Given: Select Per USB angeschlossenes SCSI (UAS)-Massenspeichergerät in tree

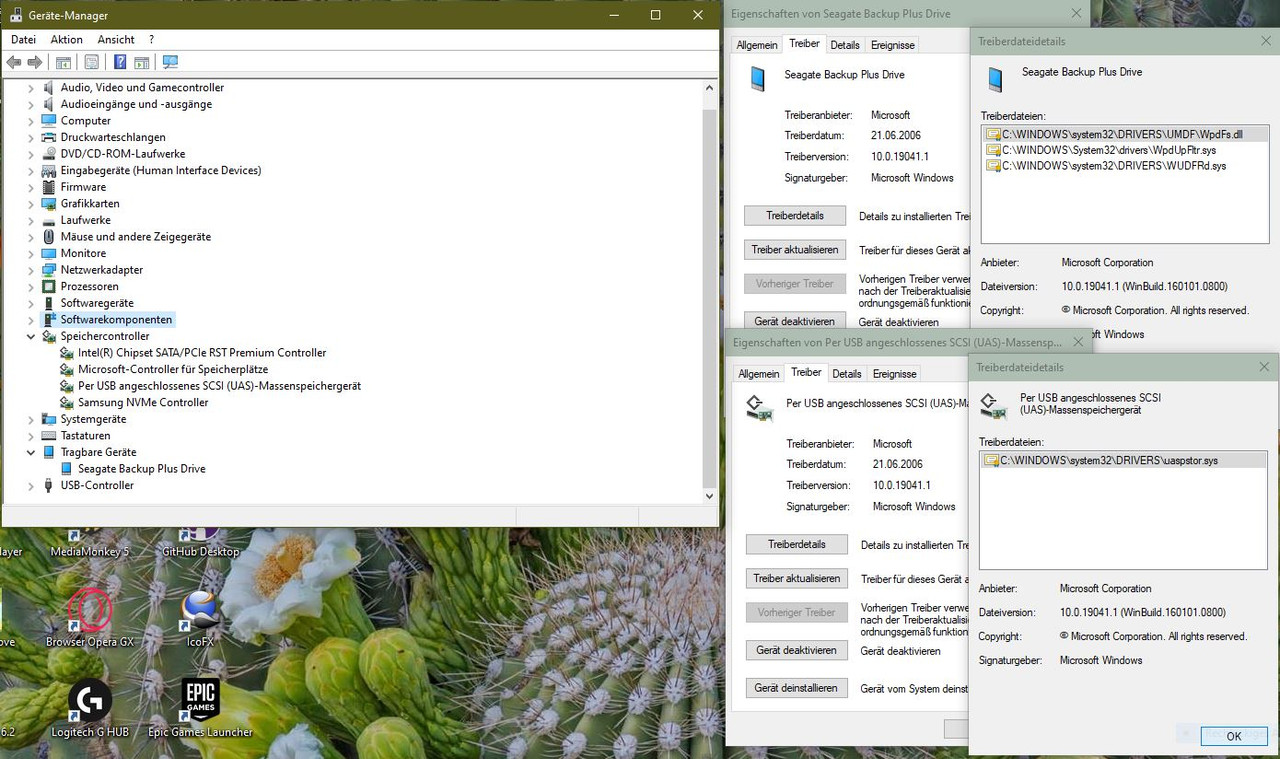Looking at the screenshot, I should click(x=219, y=386).
